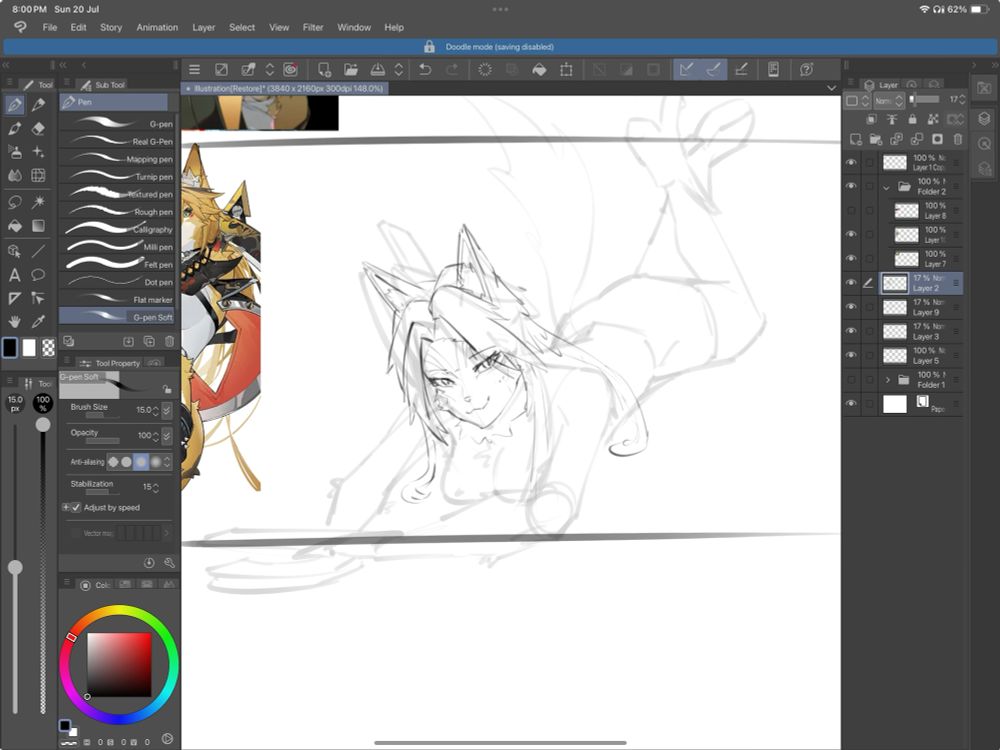1000x750 pixels.
Task: Select the Pen tool in Tool palette
Action: tap(15, 105)
